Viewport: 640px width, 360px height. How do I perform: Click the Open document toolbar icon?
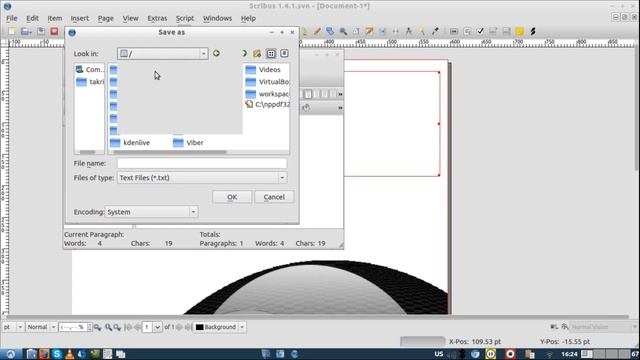coord(24,31)
